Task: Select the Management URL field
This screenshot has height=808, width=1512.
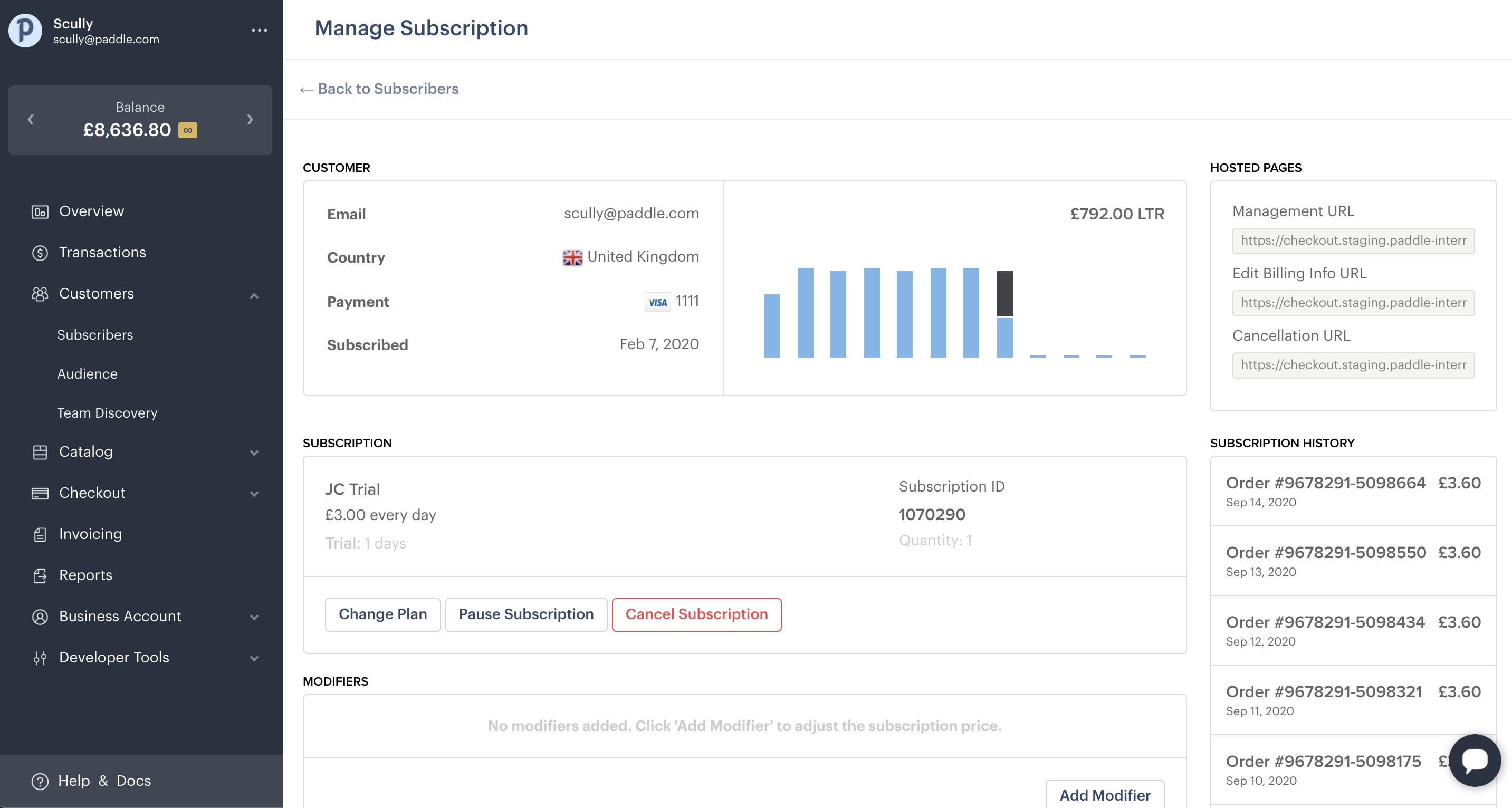Action: point(1353,241)
